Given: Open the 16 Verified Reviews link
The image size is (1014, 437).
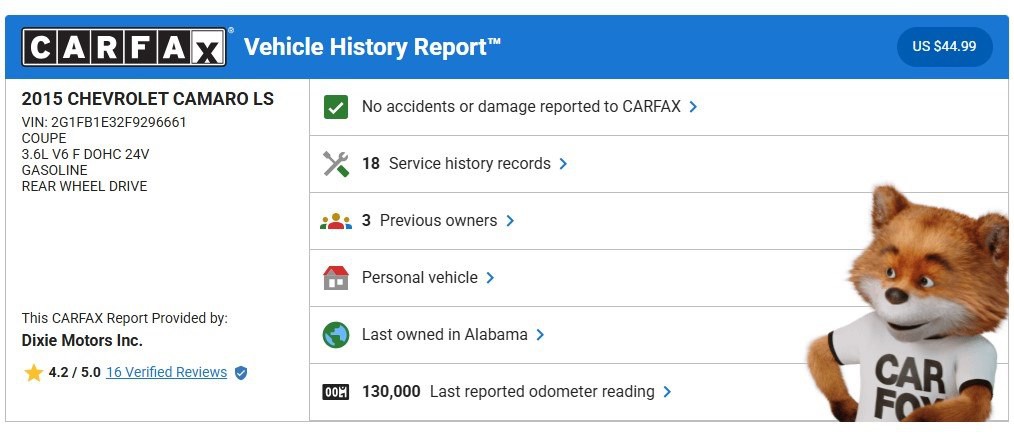Looking at the screenshot, I should (166, 372).
